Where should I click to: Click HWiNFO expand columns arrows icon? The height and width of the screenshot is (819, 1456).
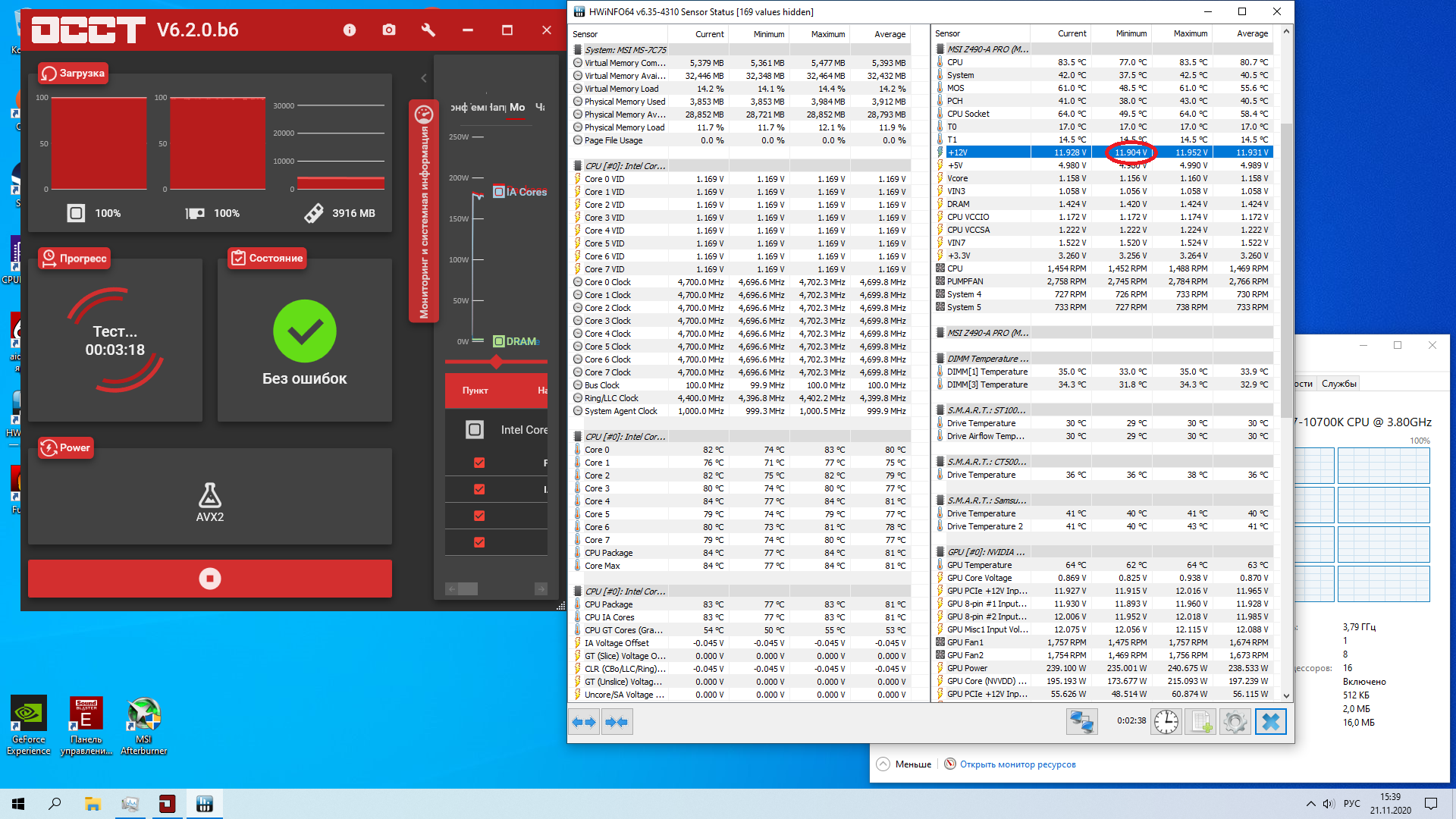(x=584, y=722)
